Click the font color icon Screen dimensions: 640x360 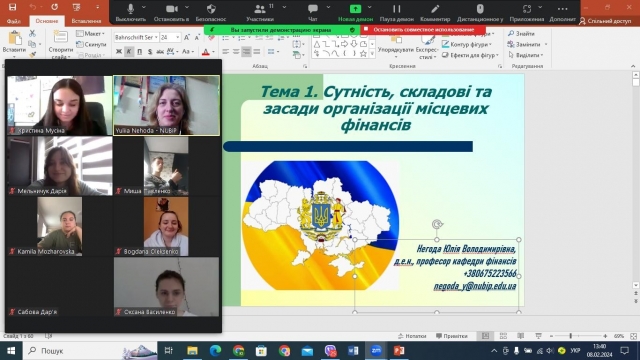pos(206,52)
